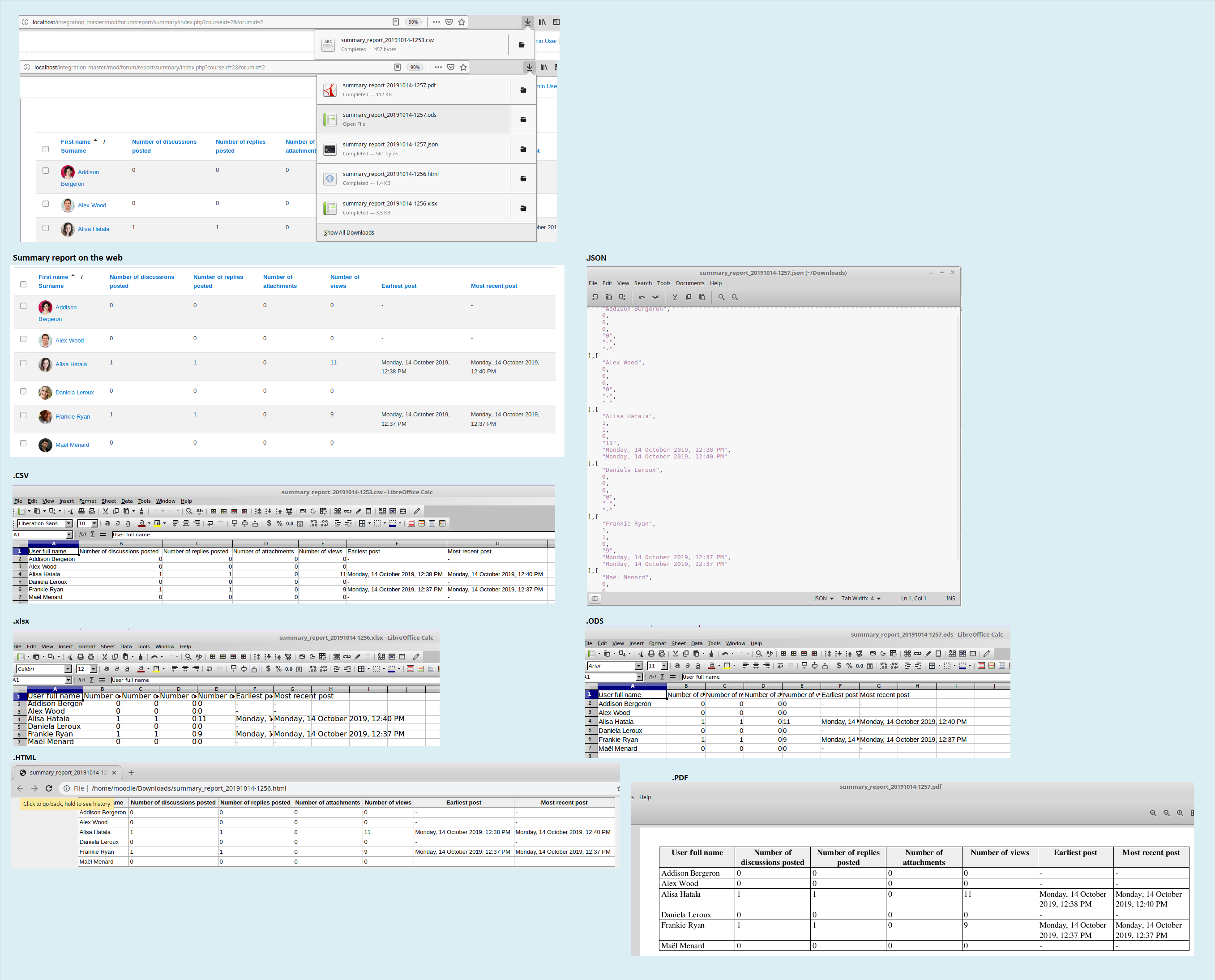Click the yellow Background Color button in CSV Calc
1215x980 pixels.
157,523
